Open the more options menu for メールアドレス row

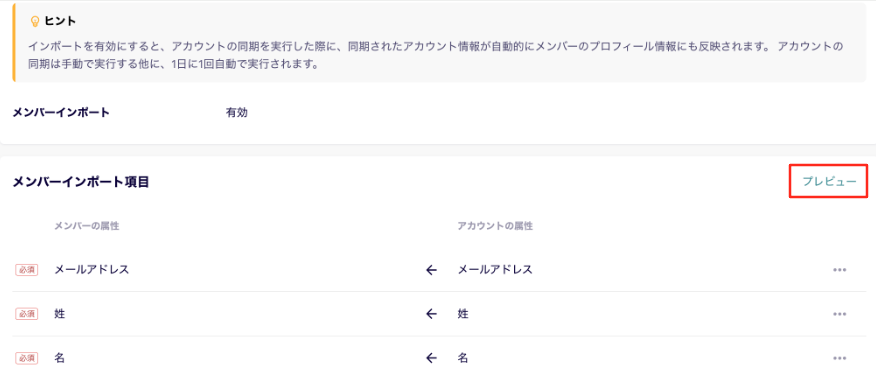839,269
